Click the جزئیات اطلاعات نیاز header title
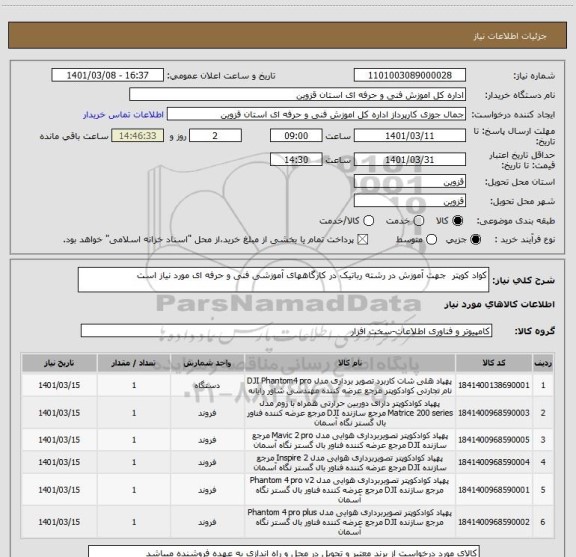The image size is (576, 557). (x=510, y=36)
